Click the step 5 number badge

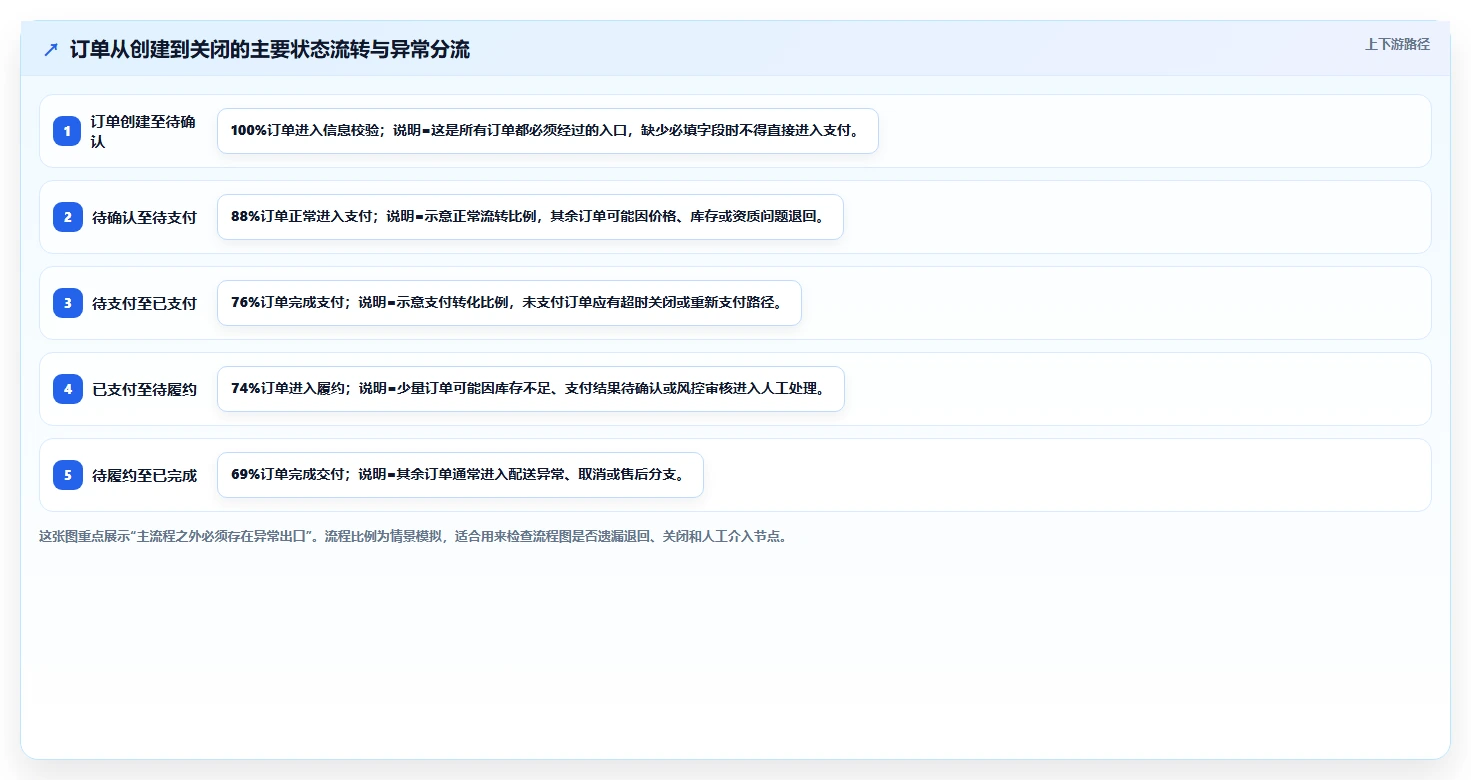67,475
